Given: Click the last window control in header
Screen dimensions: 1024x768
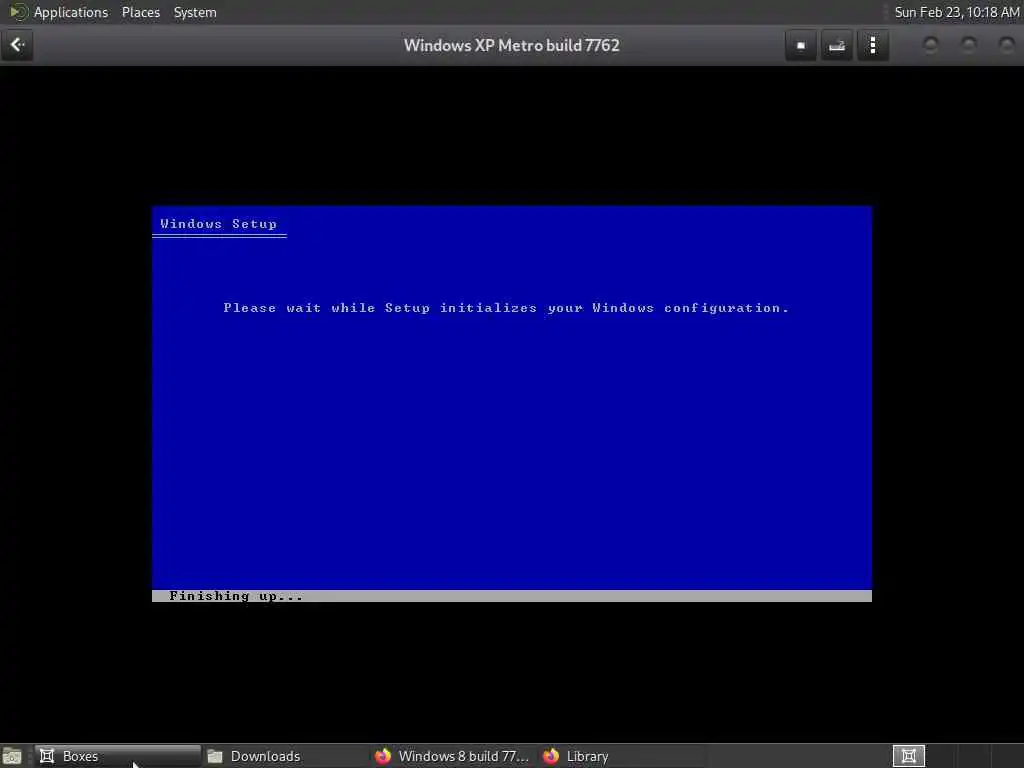Looking at the screenshot, I should point(1006,45).
